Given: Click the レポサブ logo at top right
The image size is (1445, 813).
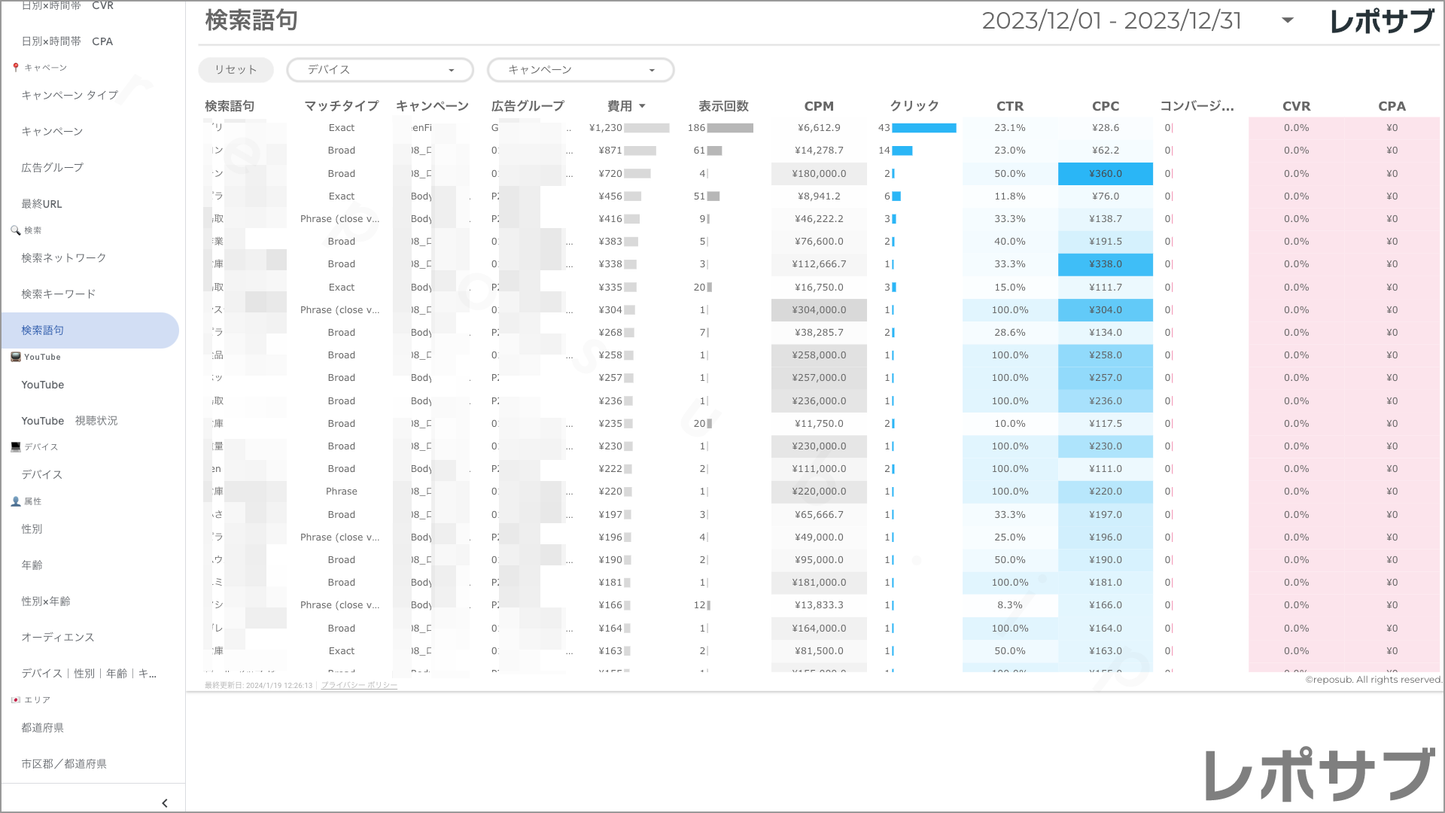Looking at the screenshot, I should [x=1381, y=21].
